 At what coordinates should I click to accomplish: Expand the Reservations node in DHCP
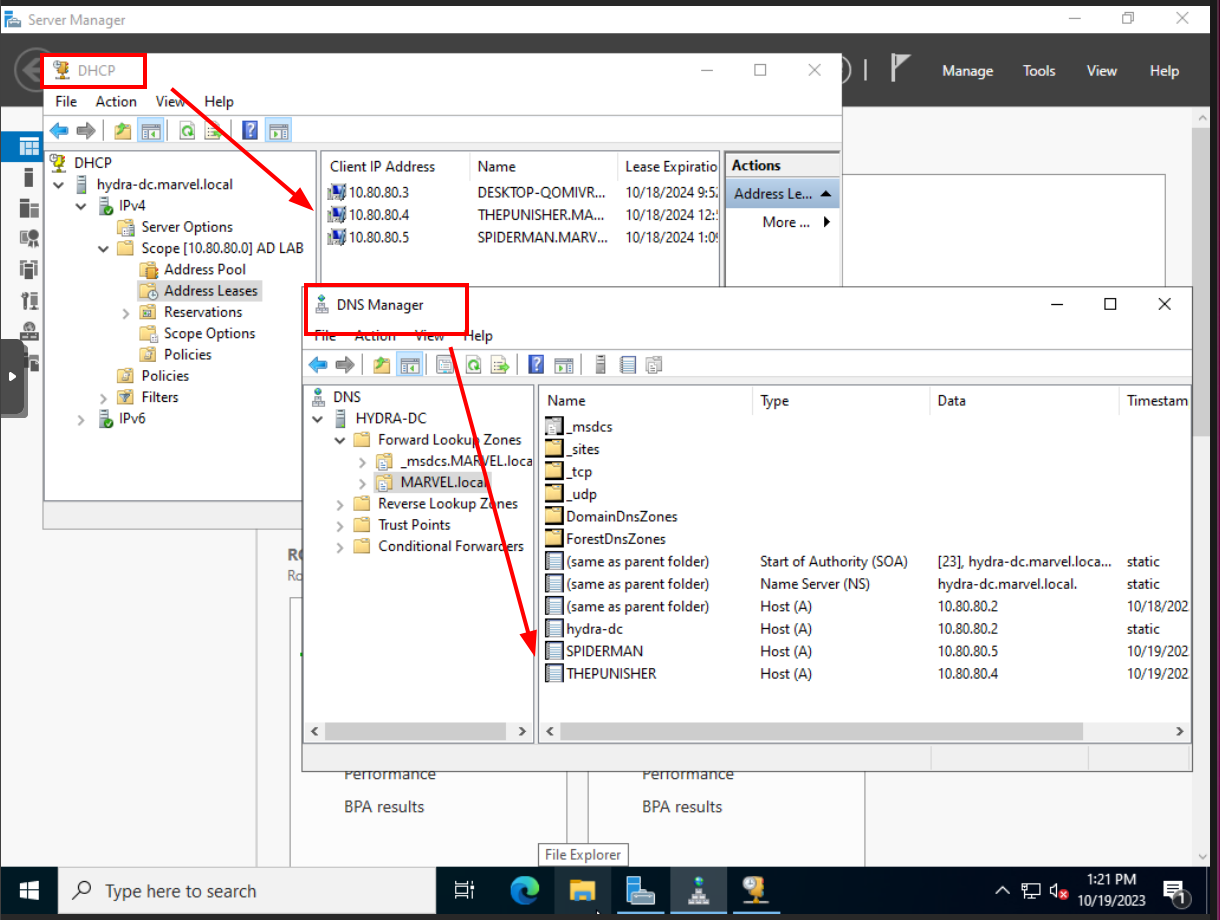coord(125,313)
